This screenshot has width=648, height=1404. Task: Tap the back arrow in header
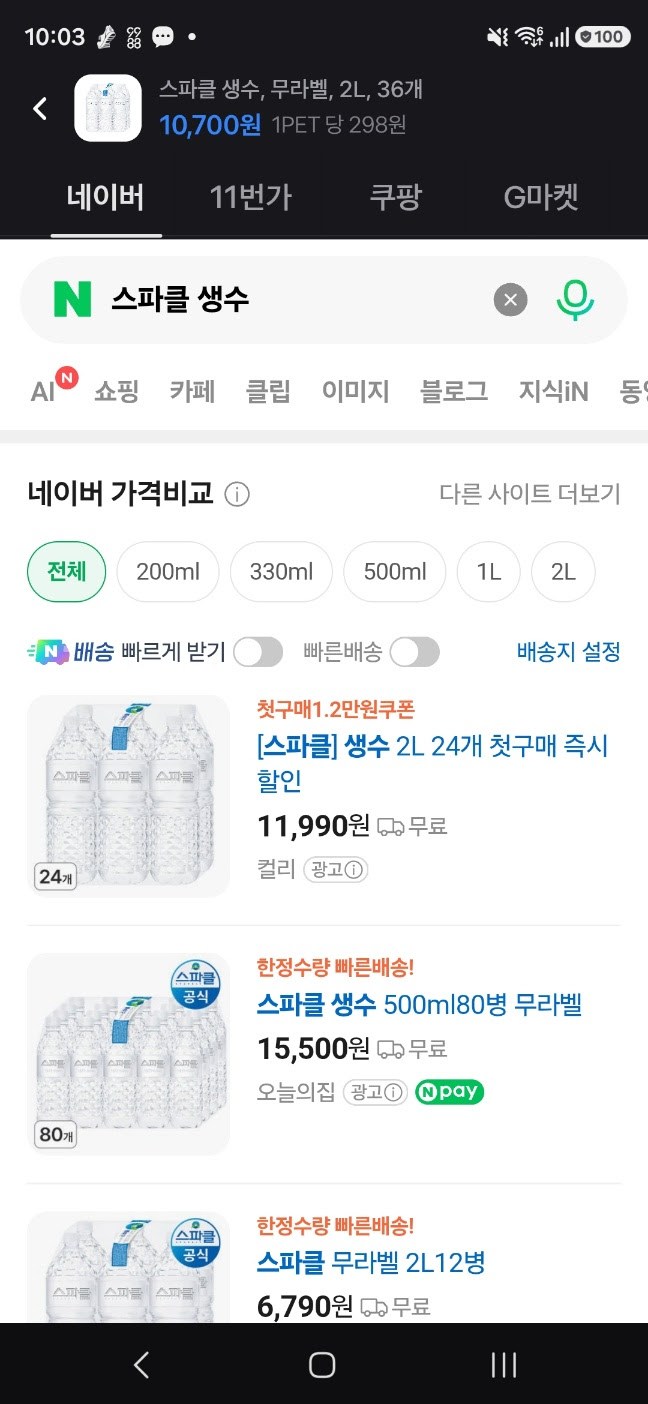click(x=40, y=108)
